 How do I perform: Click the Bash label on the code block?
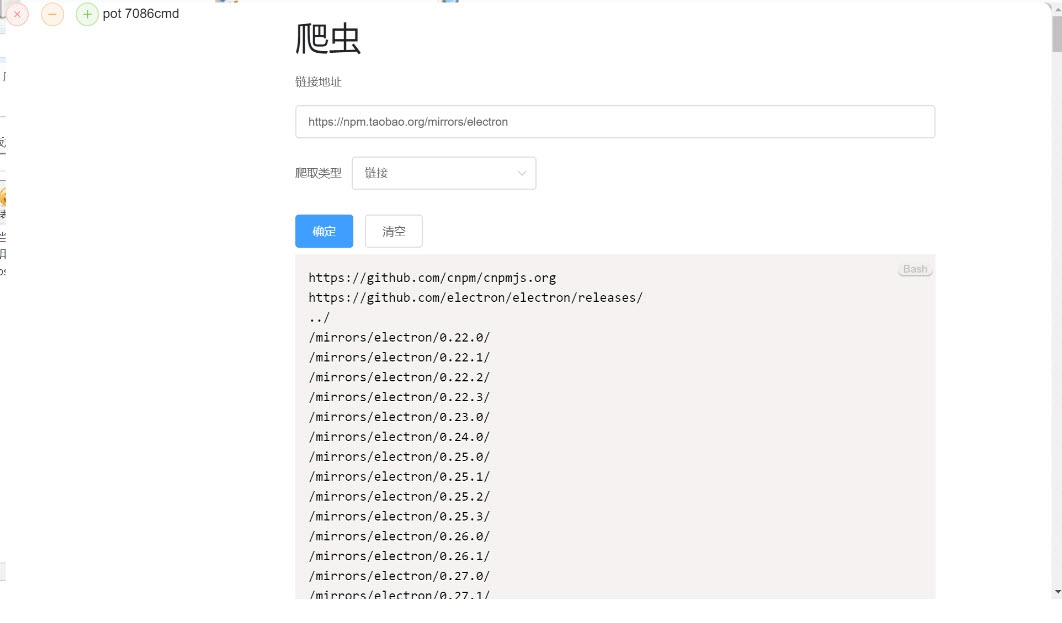(915, 270)
